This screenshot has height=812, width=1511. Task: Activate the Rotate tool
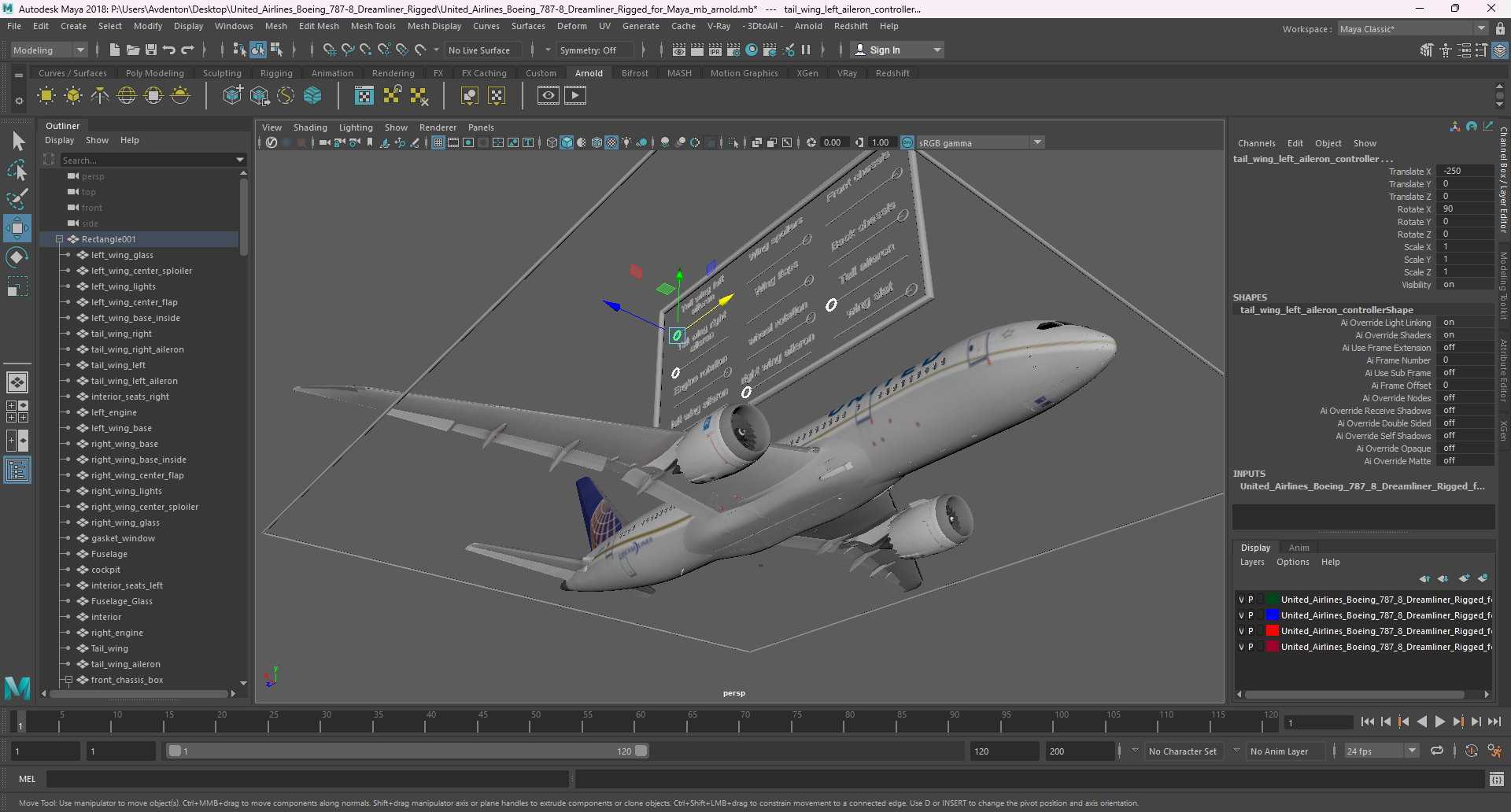click(17, 257)
